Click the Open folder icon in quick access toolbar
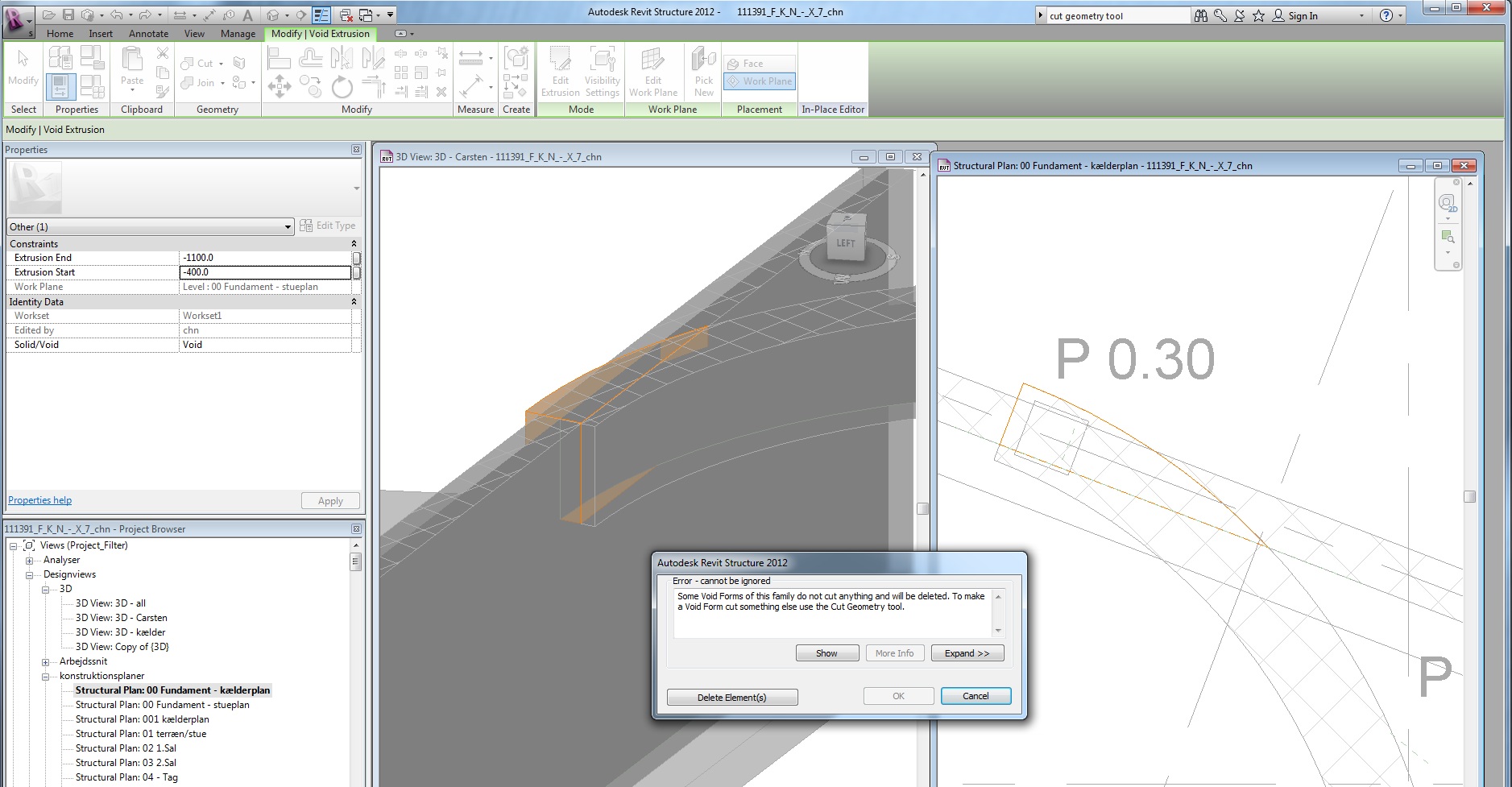The image size is (1512, 787). click(x=49, y=14)
